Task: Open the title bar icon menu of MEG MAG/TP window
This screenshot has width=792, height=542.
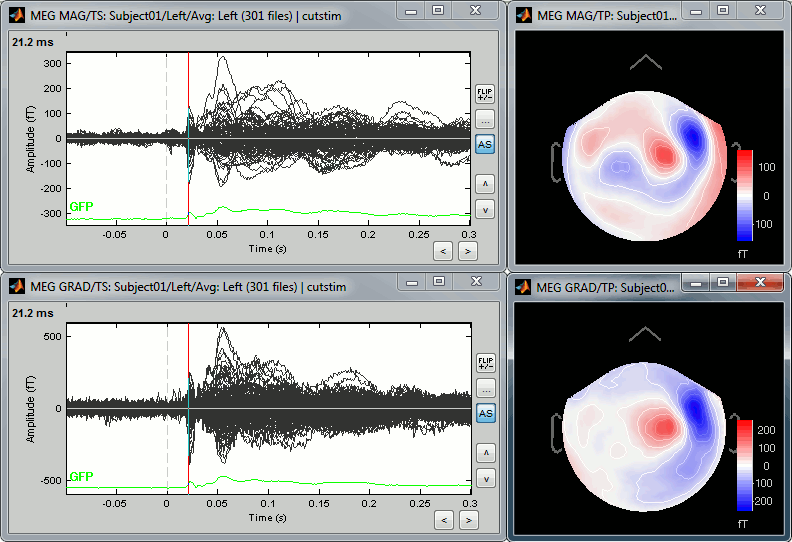Action: pos(523,10)
